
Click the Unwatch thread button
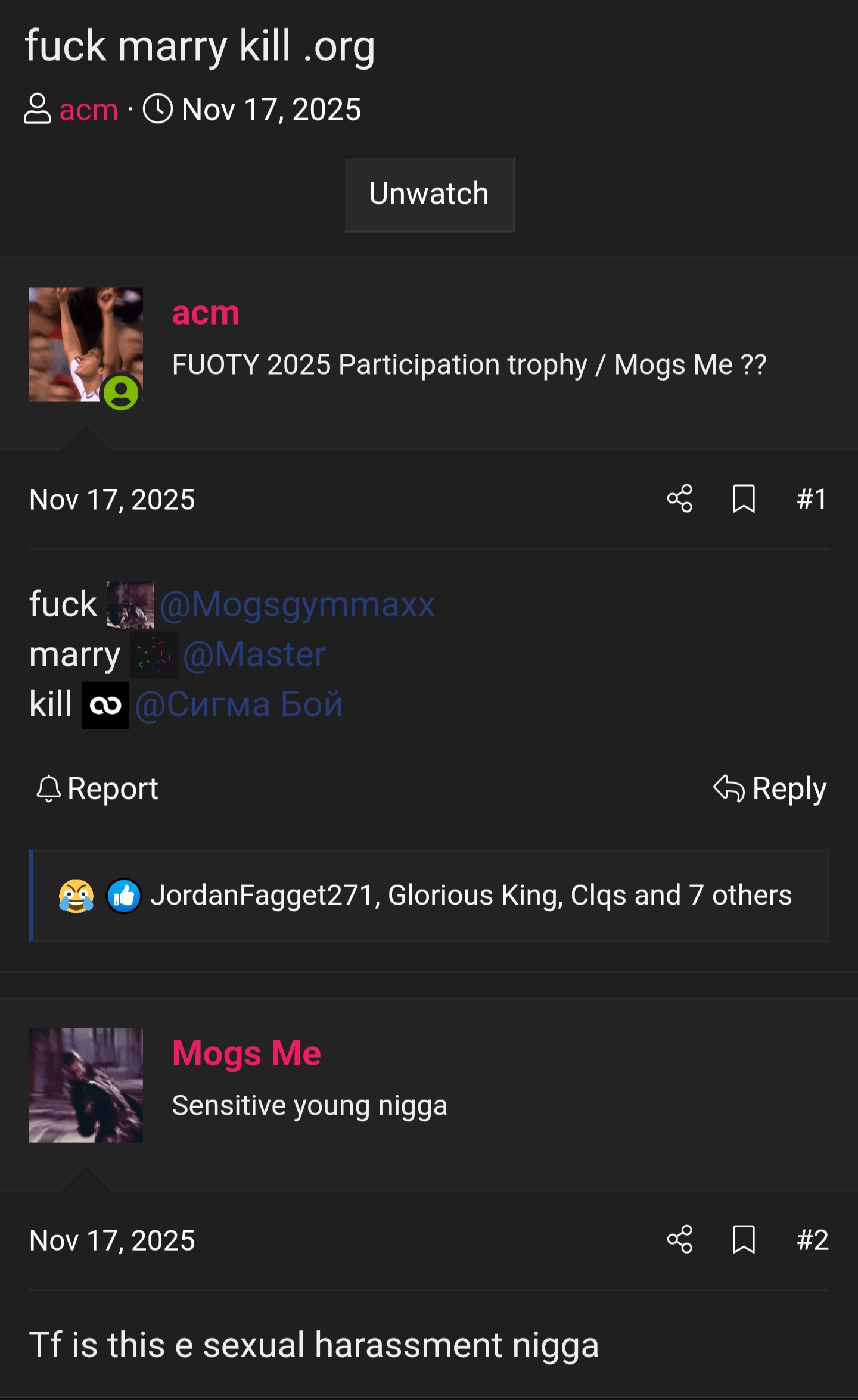(429, 194)
